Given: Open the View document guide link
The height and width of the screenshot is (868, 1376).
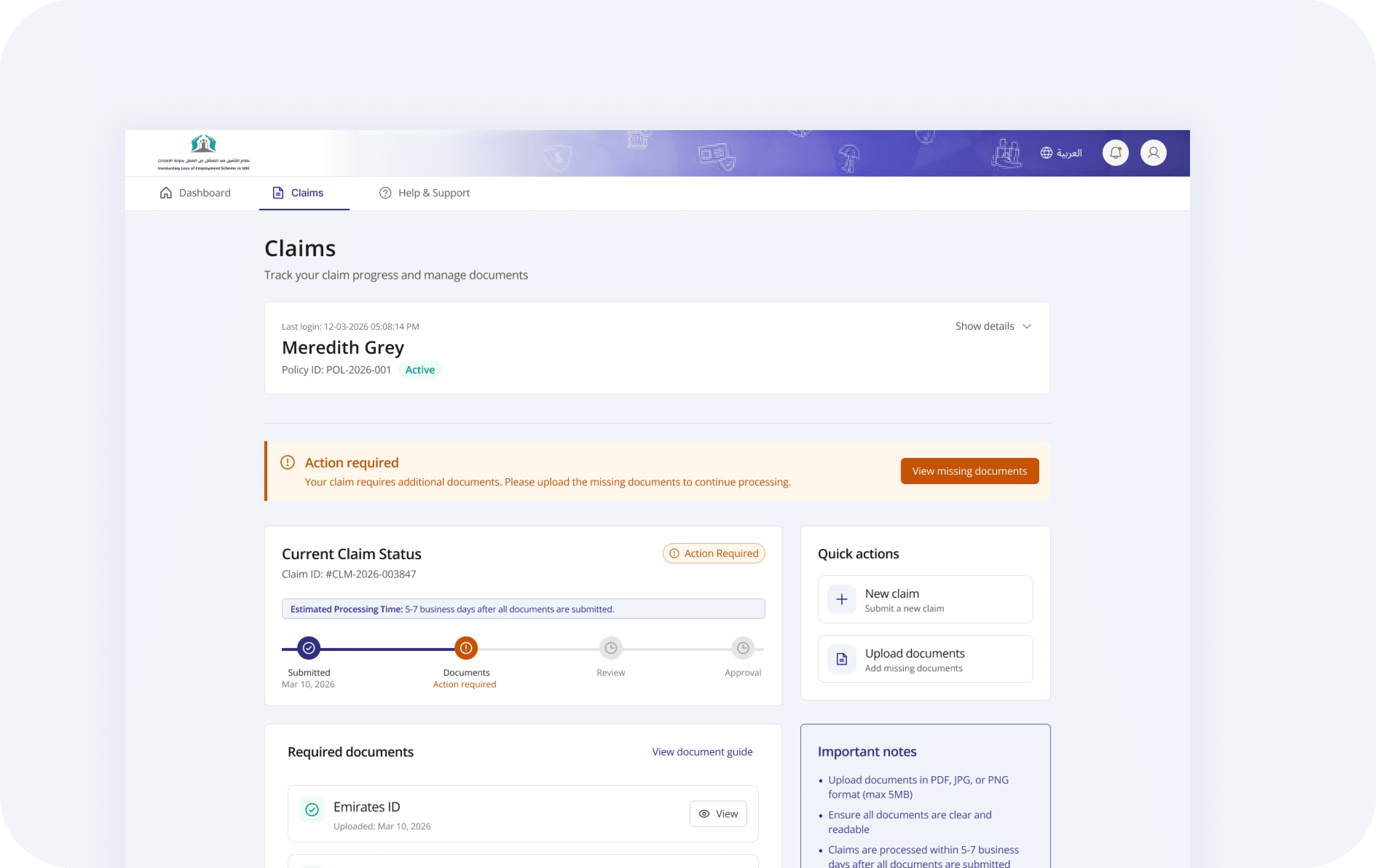Looking at the screenshot, I should click(702, 751).
